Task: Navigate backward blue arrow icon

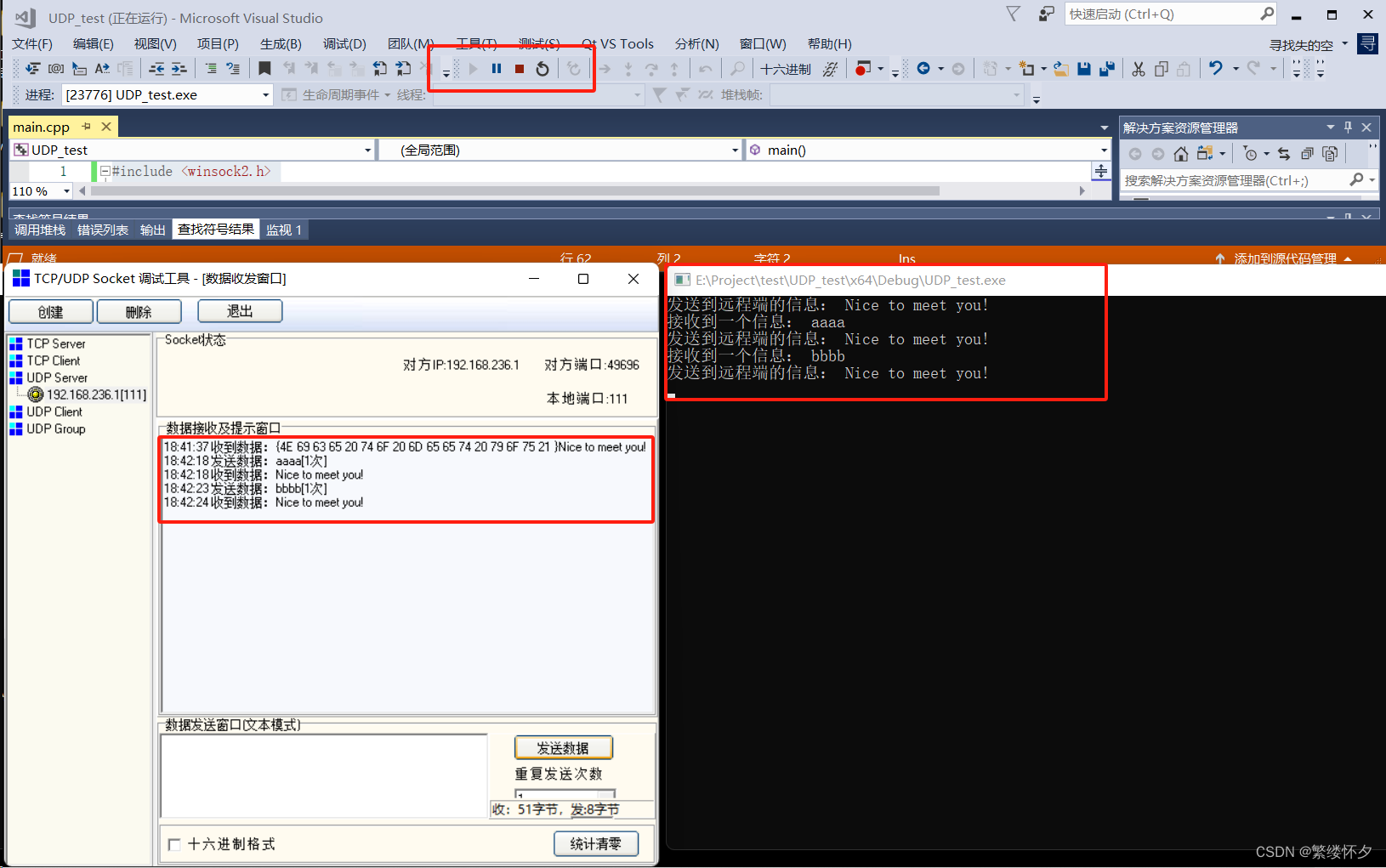Action: coord(923,69)
